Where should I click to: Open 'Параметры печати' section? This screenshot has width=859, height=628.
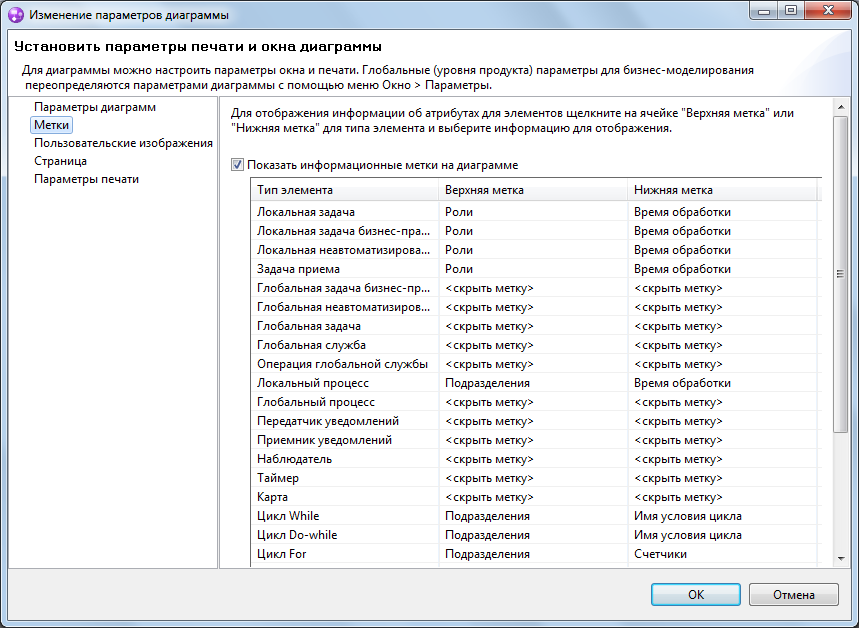point(87,179)
